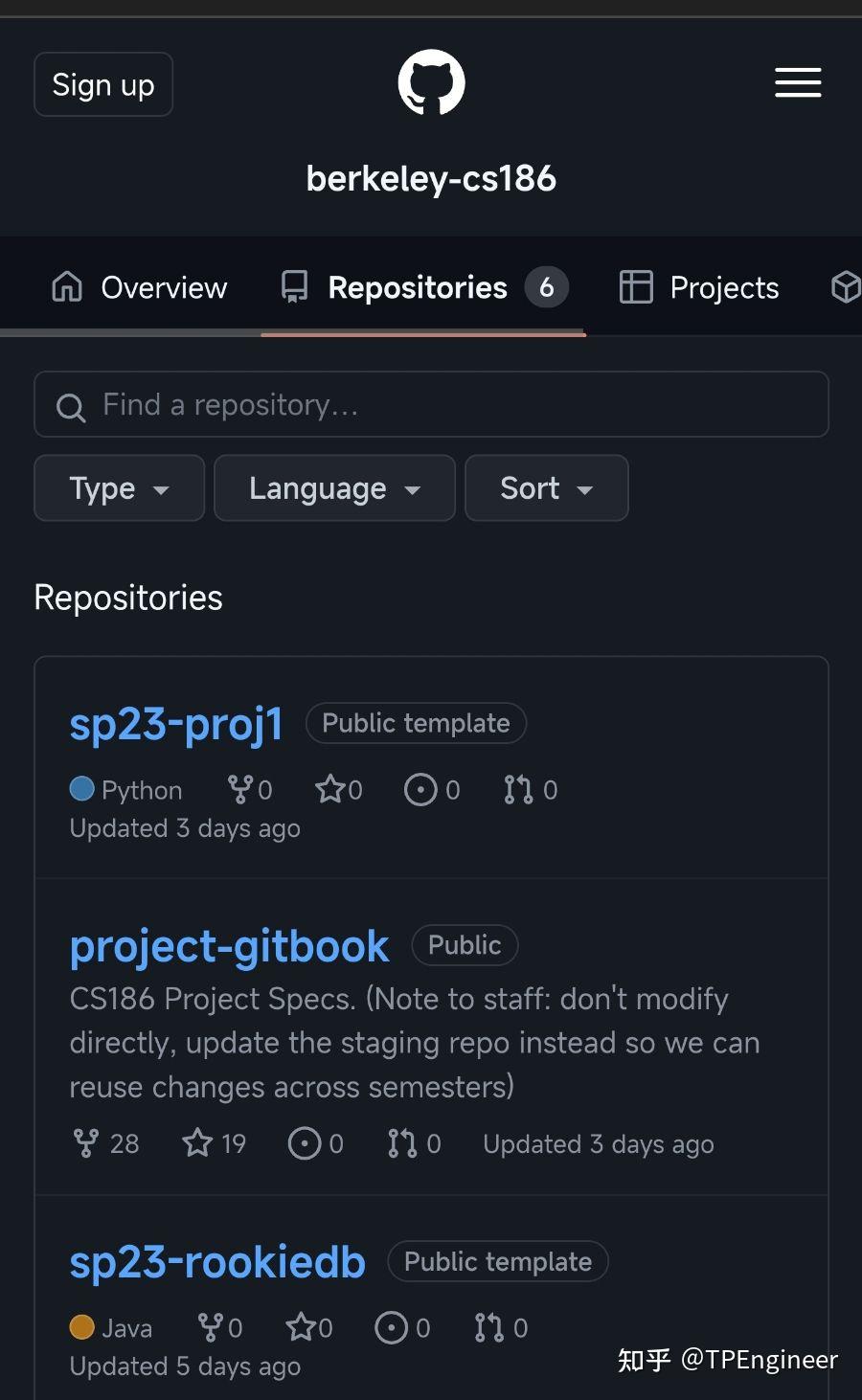Click the issues icon on sp23-proj1
This screenshot has width=862, height=1400.
420,790
